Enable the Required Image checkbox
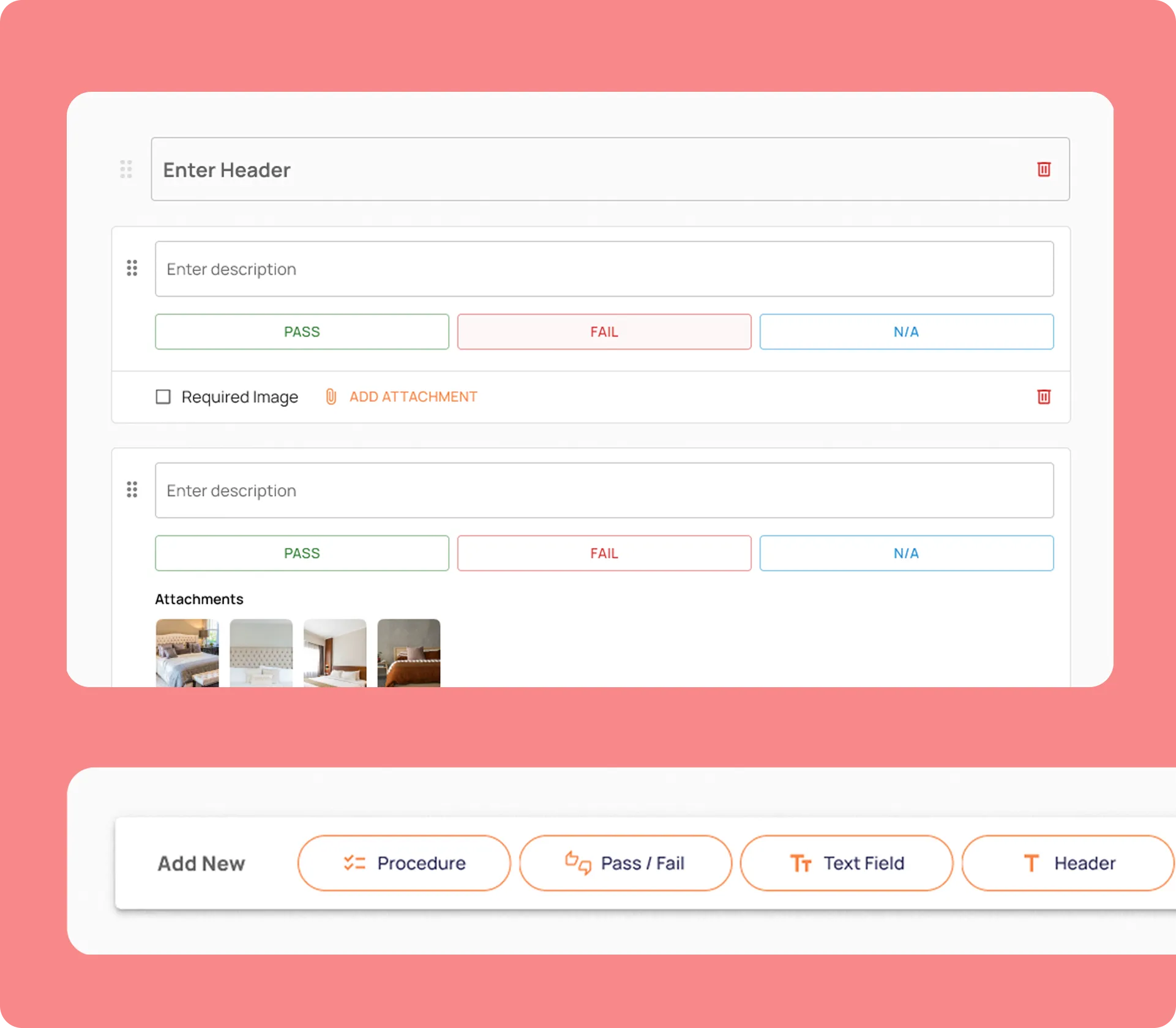 pos(163,397)
